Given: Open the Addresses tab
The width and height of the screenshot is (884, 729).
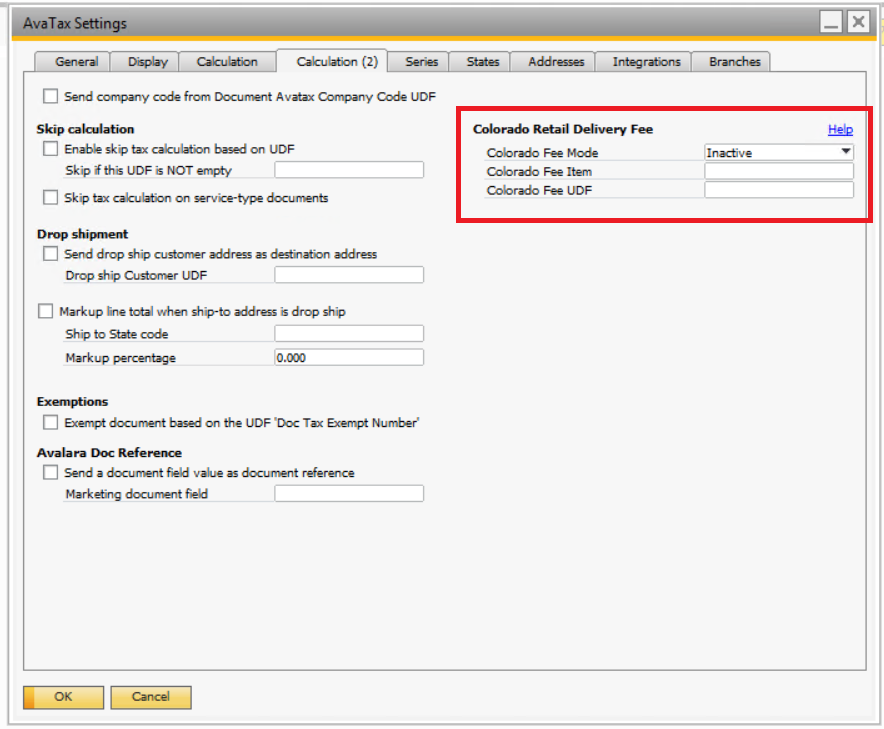Looking at the screenshot, I should [x=553, y=61].
